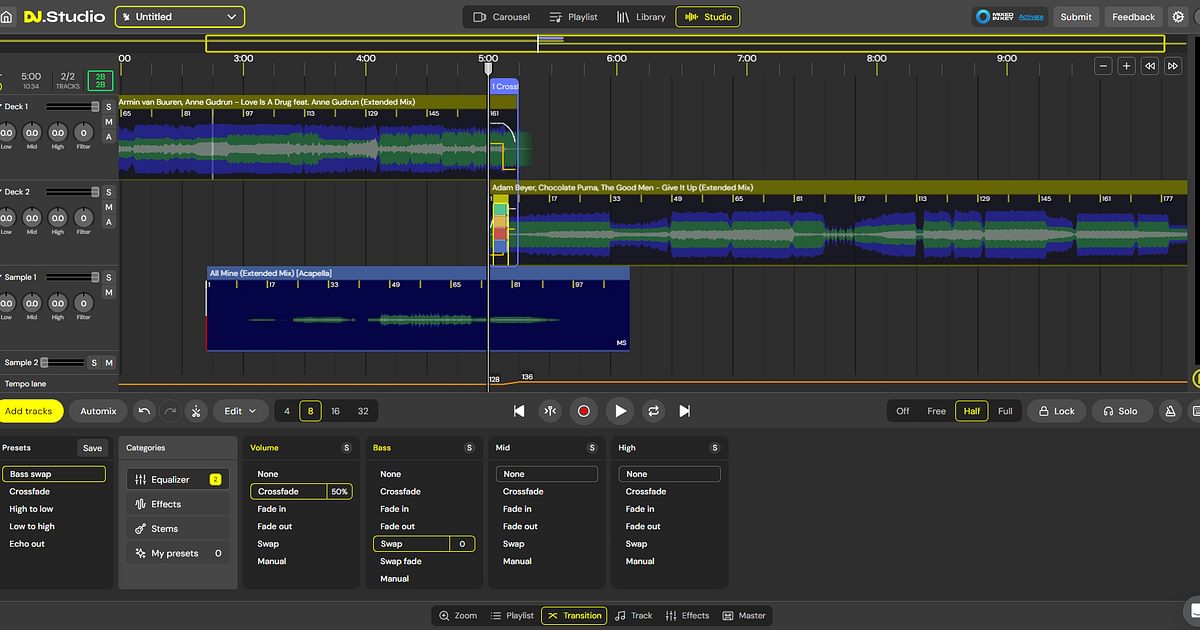Select the Track tab in the bottom bar
1200x630 pixels.
(x=633, y=615)
